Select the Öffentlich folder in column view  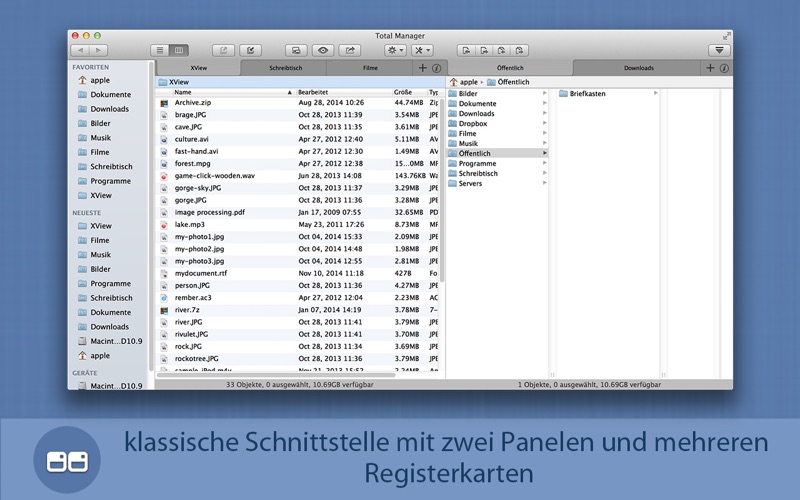[x=497, y=153]
